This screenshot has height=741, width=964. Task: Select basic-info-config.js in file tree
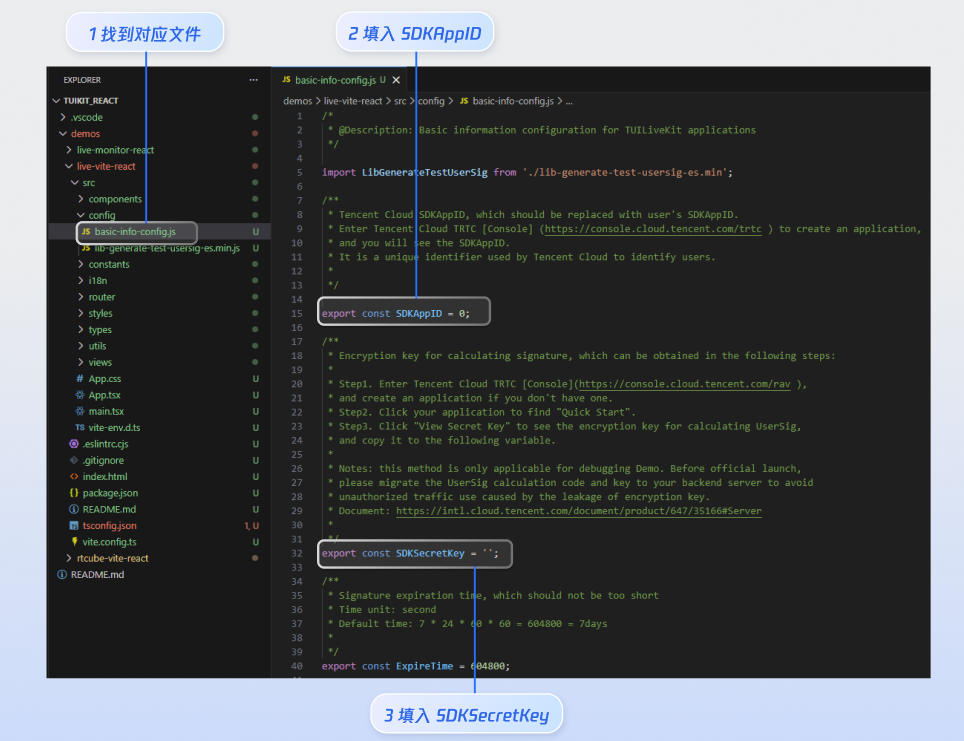(x=134, y=232)
